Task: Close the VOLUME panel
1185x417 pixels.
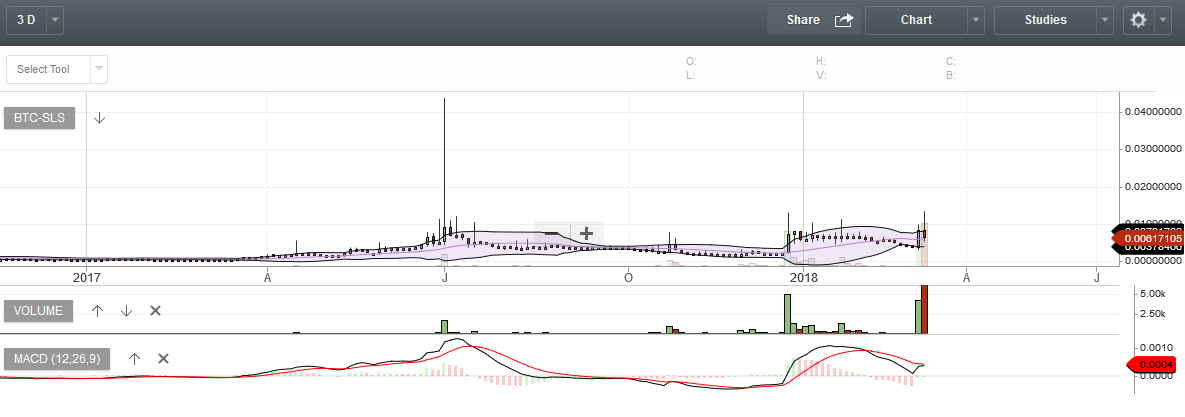Action: tap(155, 310)
